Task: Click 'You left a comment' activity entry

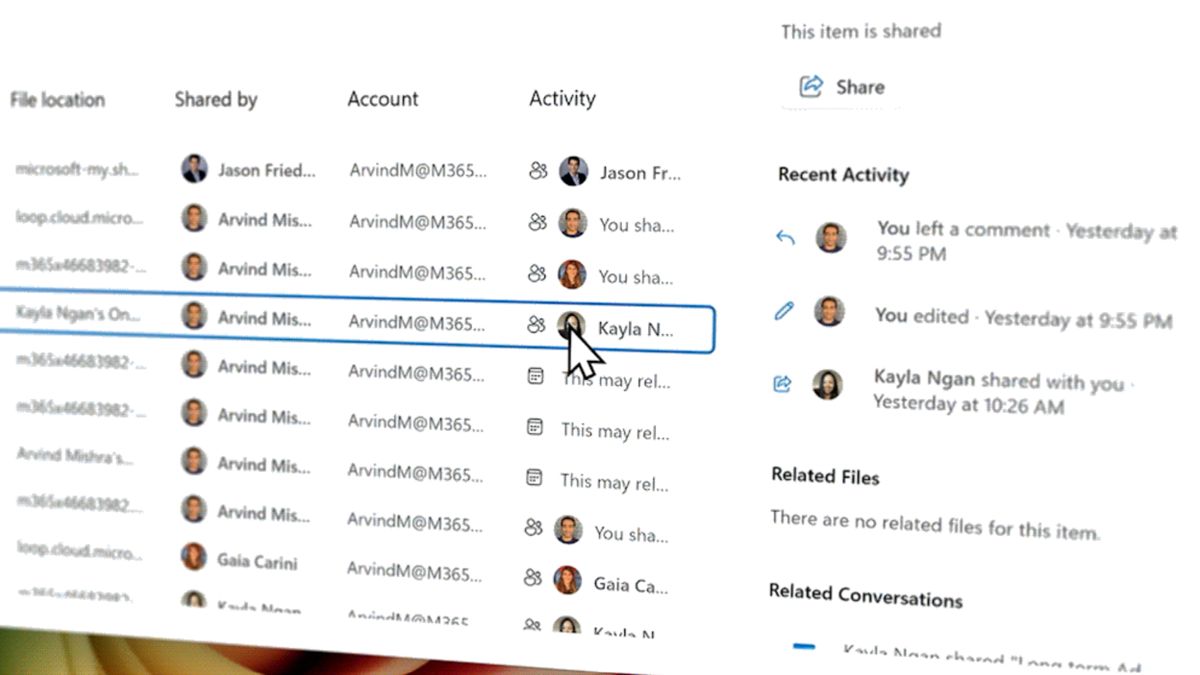Action: pyautogui.click(x=964, y=229)
